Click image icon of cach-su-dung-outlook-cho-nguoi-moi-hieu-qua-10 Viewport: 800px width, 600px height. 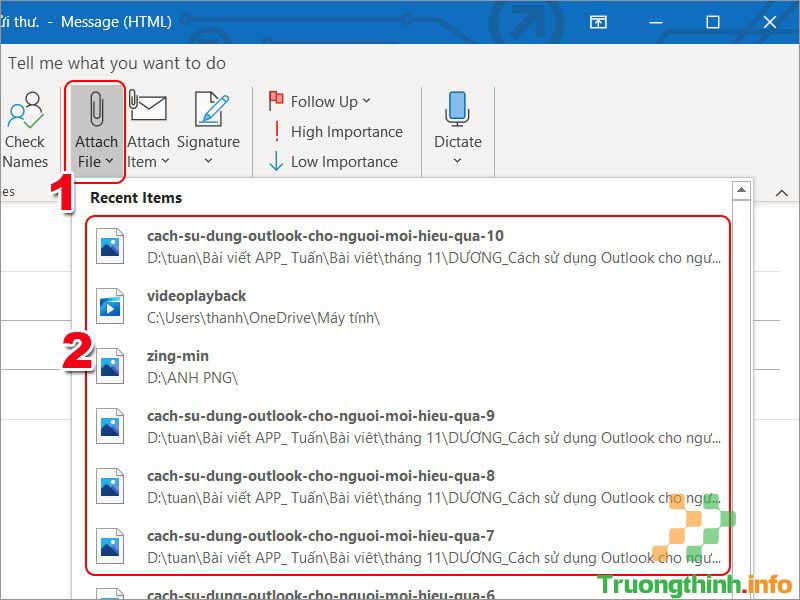(110, 246)
